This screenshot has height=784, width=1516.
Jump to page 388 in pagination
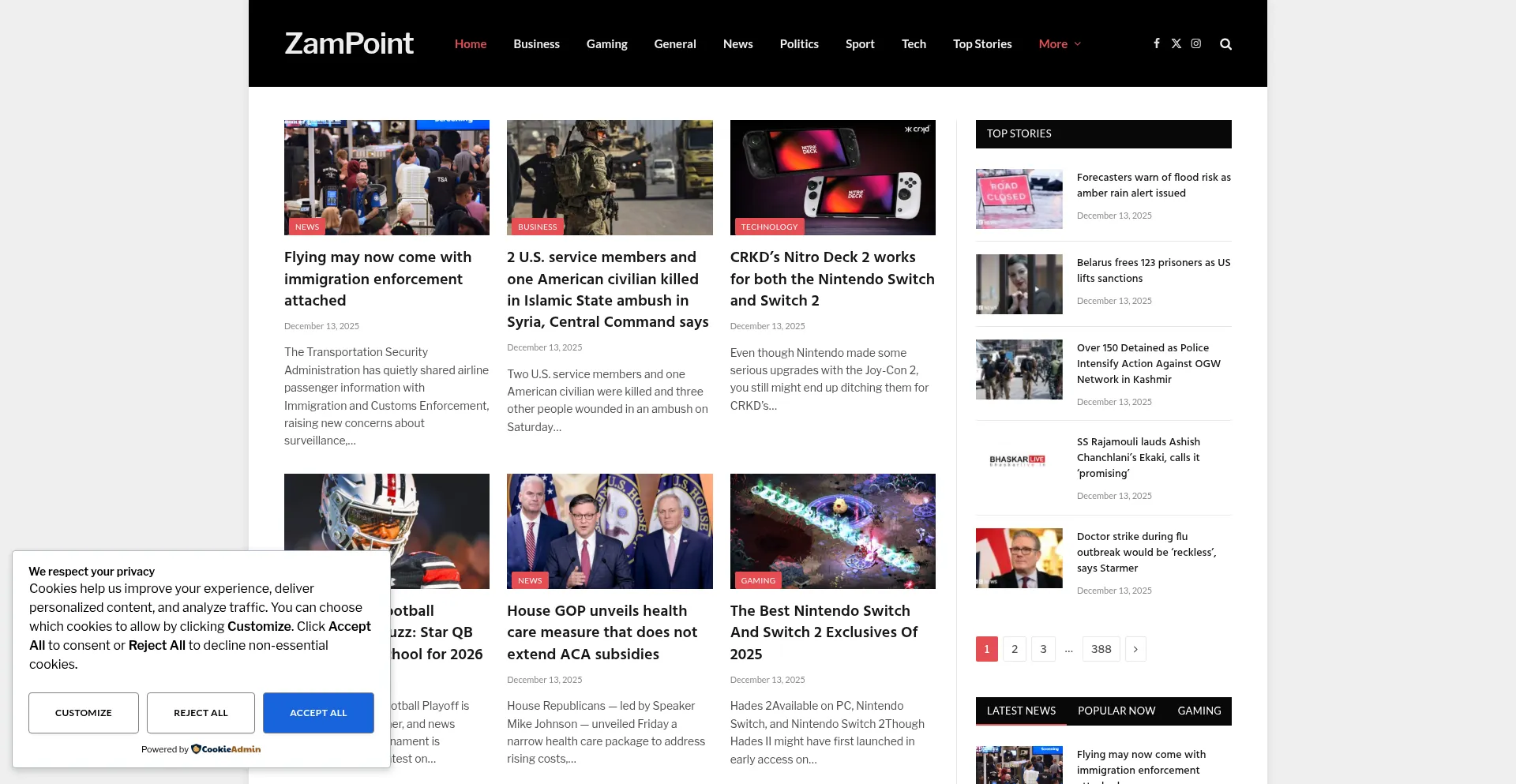tap(1101, 649)
